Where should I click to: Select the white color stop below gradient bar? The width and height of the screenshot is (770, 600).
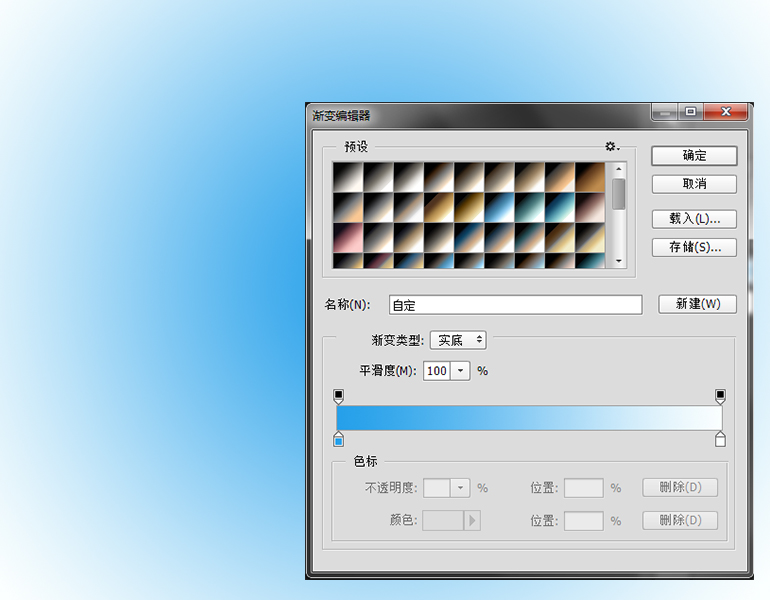tap(720, 439)
